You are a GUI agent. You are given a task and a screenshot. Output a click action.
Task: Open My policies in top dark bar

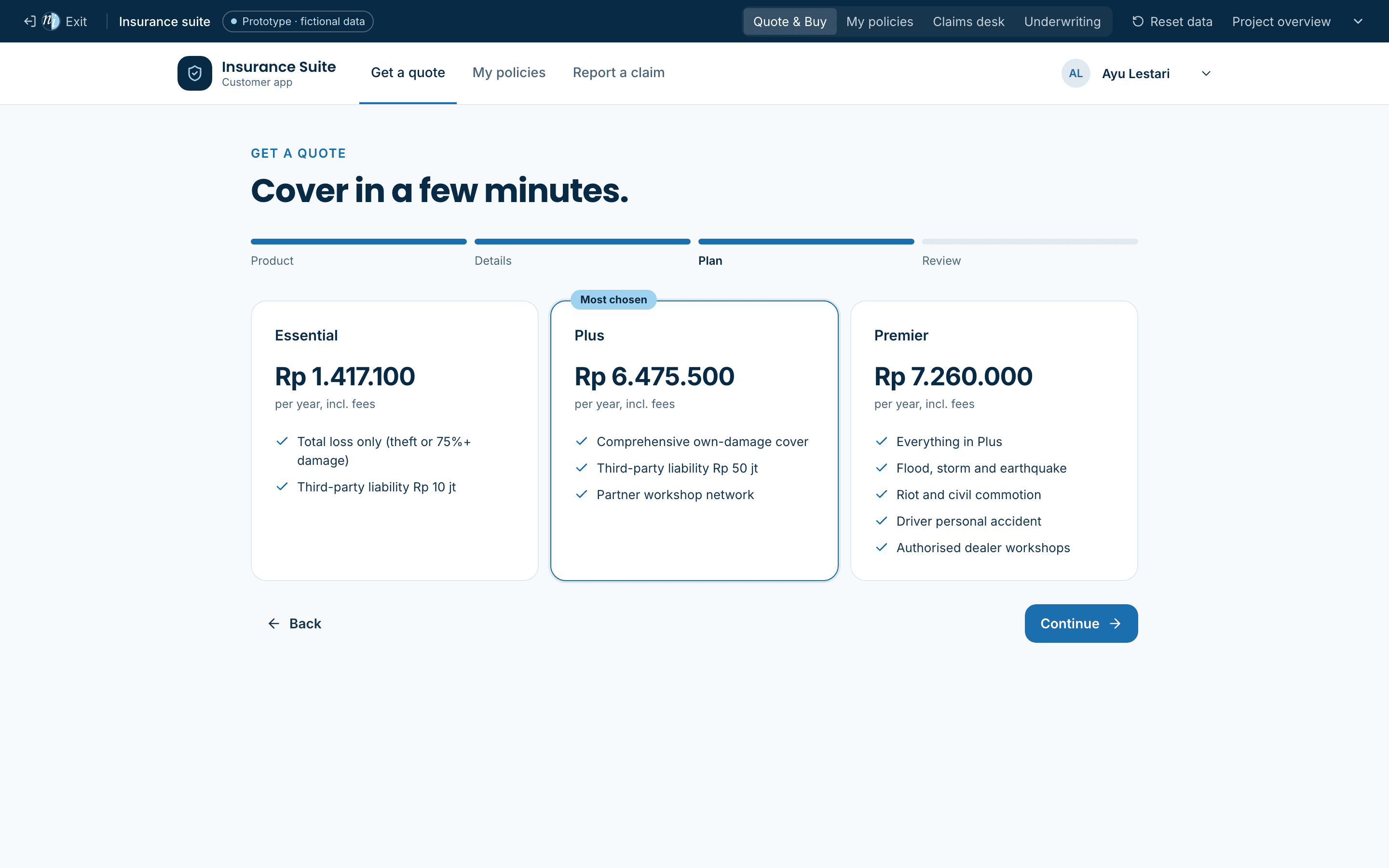[x=879, y=22]
